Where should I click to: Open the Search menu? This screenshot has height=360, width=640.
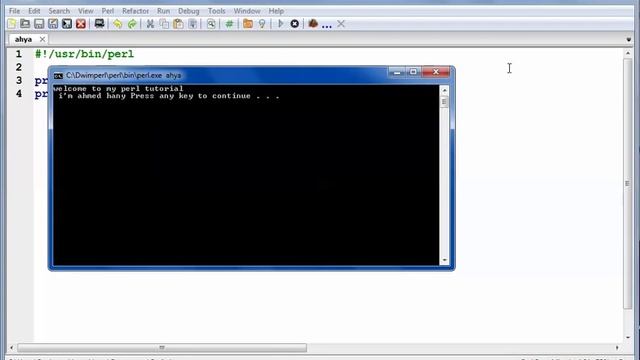point(59,11)
